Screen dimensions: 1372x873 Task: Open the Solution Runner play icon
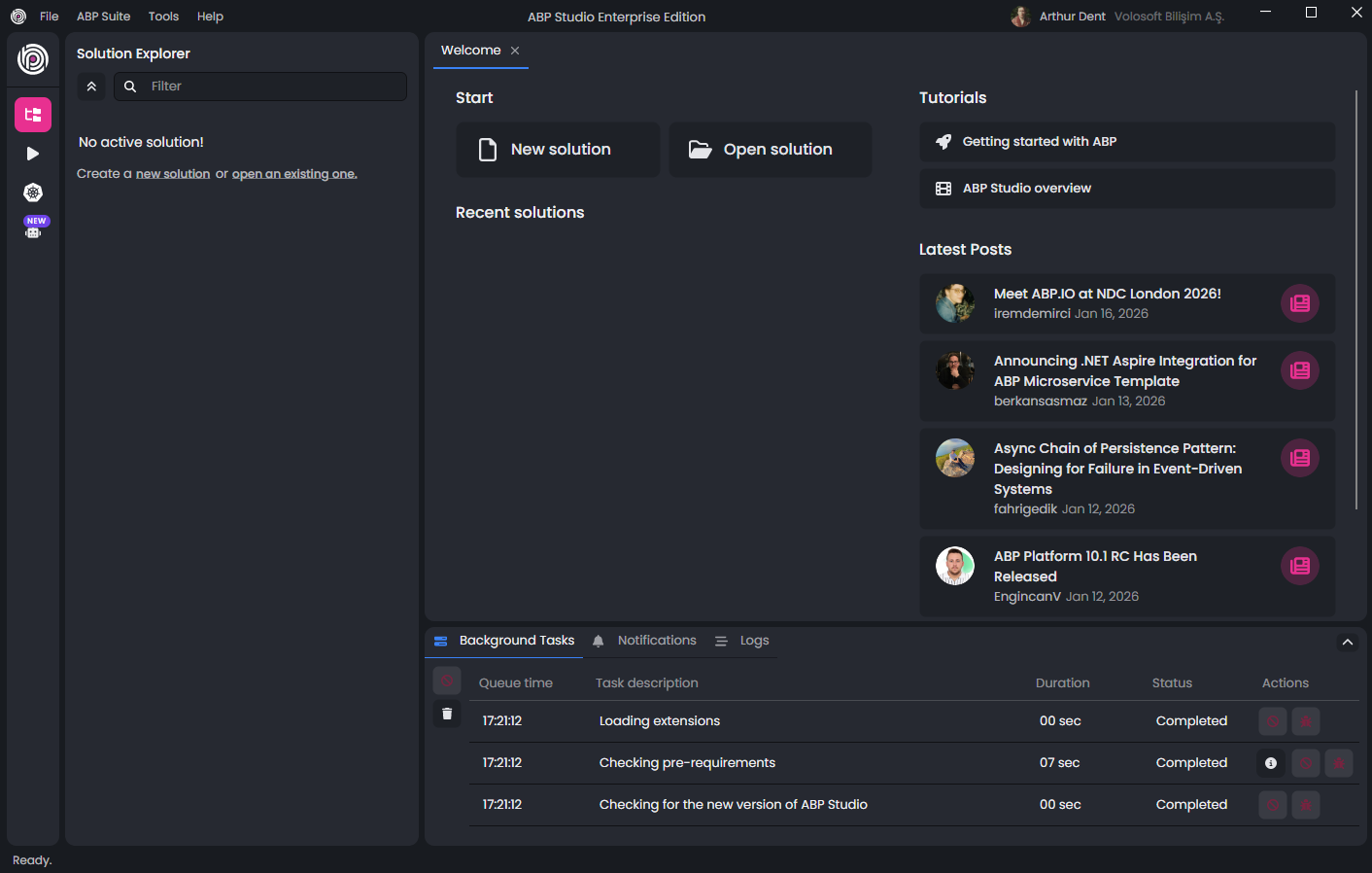coord(33,154)
